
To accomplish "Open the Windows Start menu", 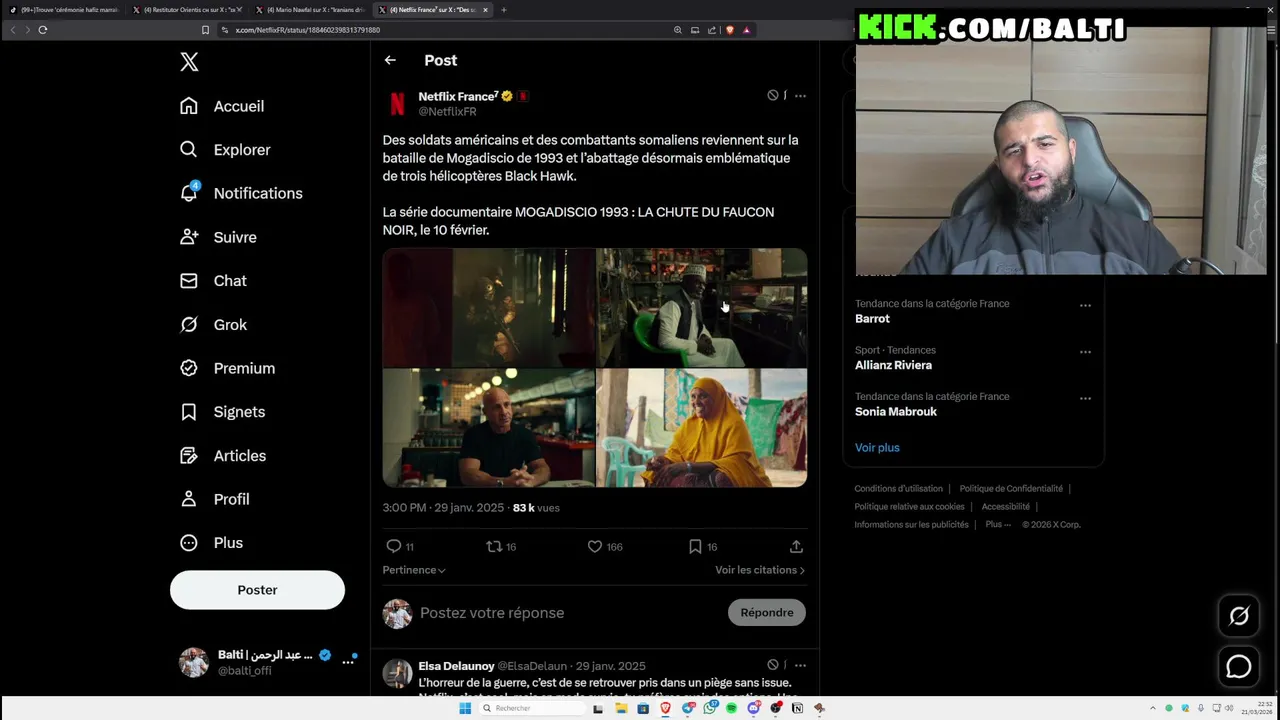I will pos(465,708).
